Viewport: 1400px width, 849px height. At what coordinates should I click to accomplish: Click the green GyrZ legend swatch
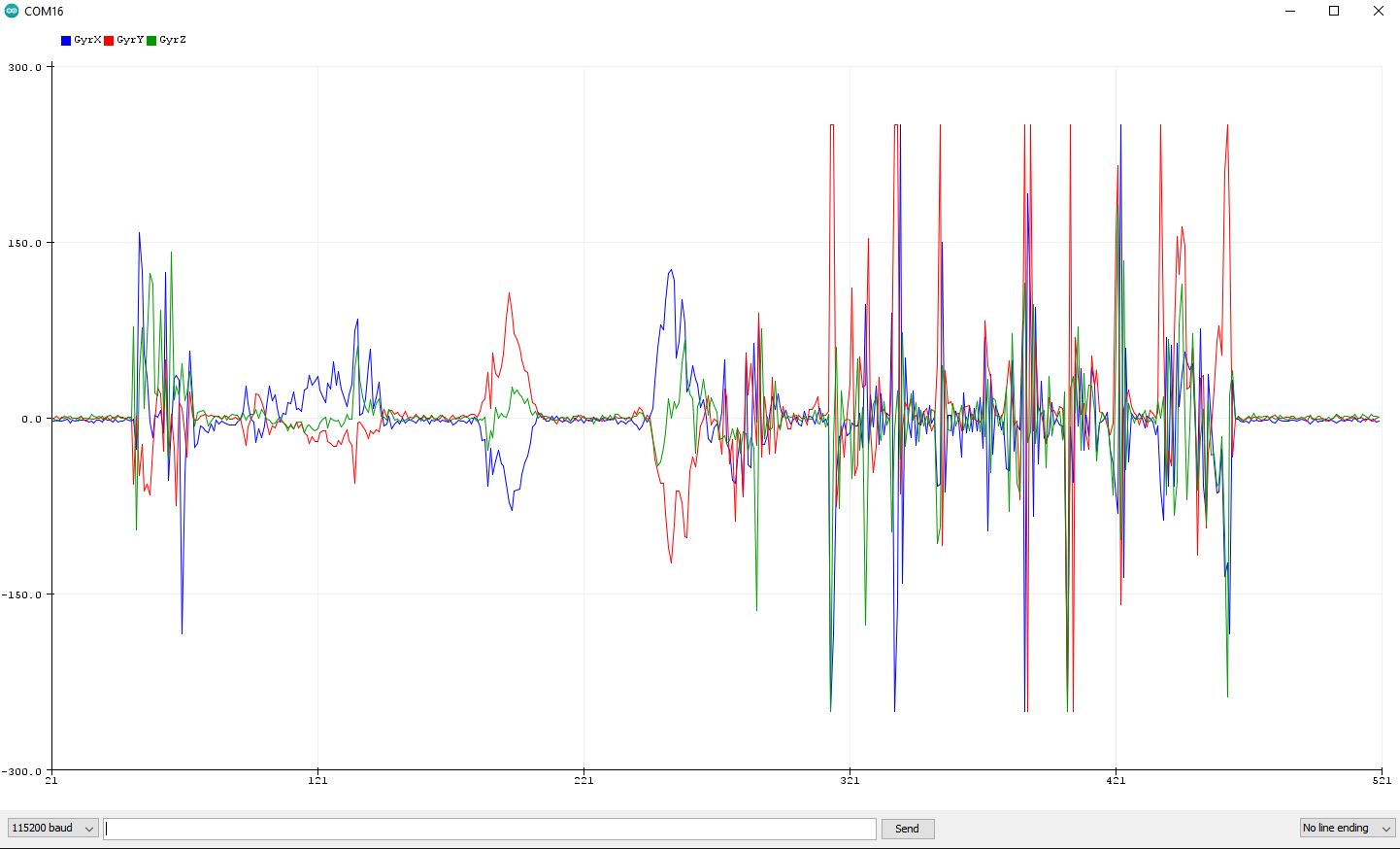click(x=151, y=41)
